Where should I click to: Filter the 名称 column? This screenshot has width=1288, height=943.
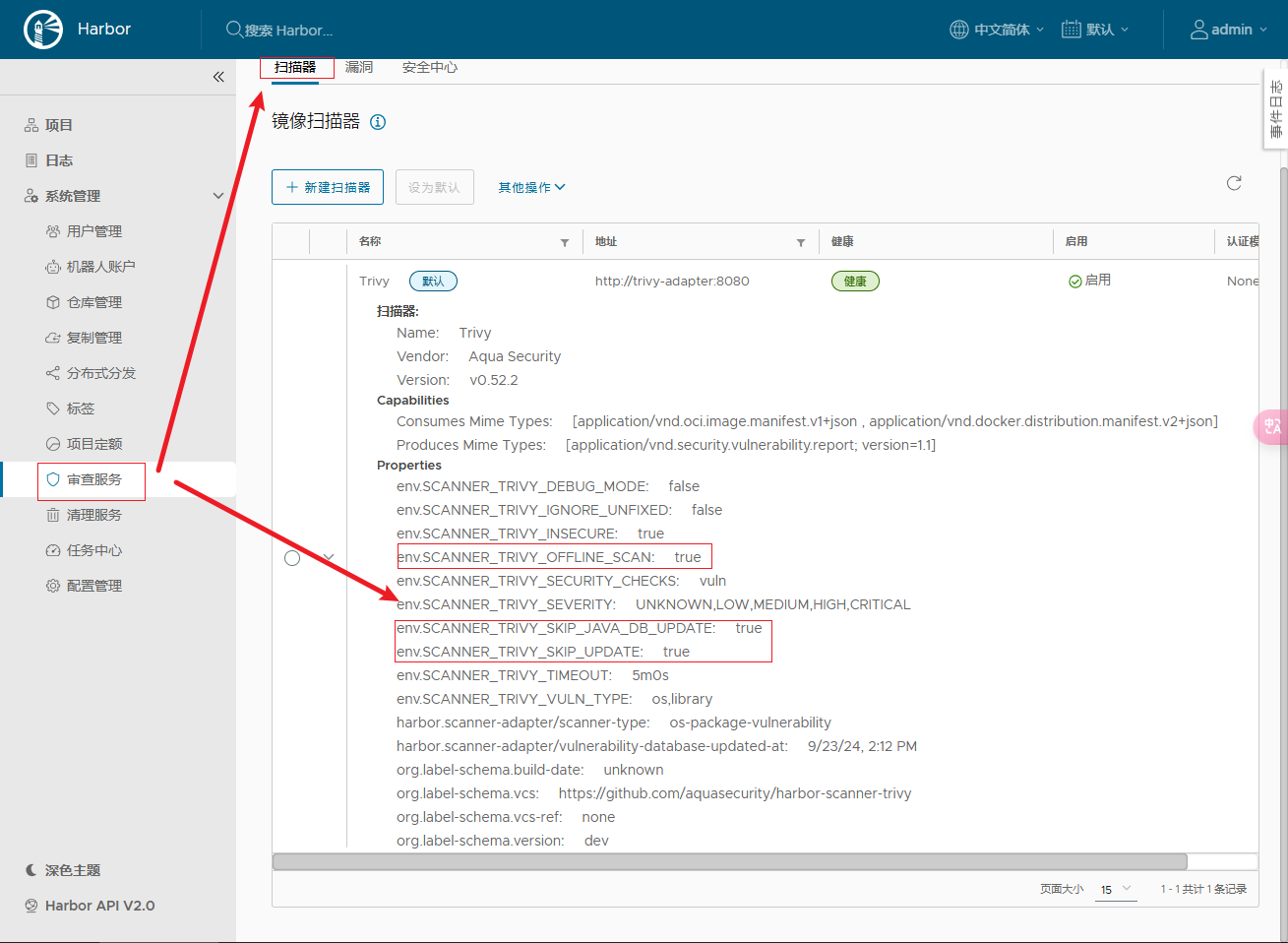click(x=565, y=242)
